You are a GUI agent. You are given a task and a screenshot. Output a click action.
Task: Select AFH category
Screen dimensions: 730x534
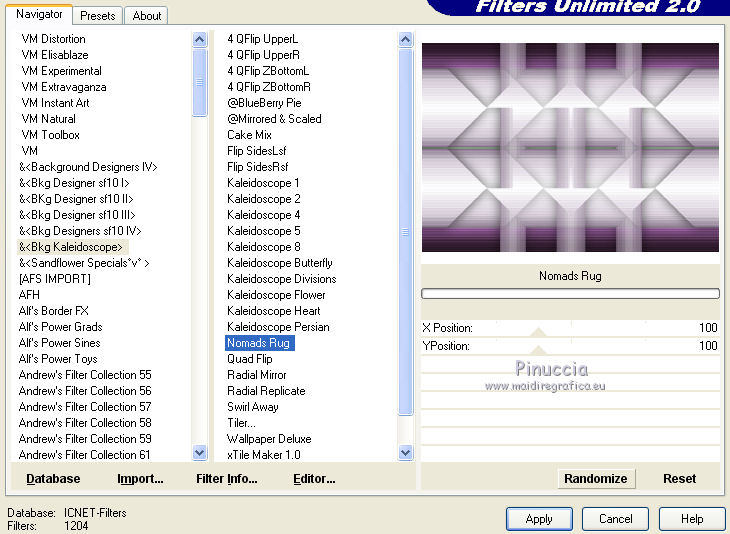click(29, 295)
